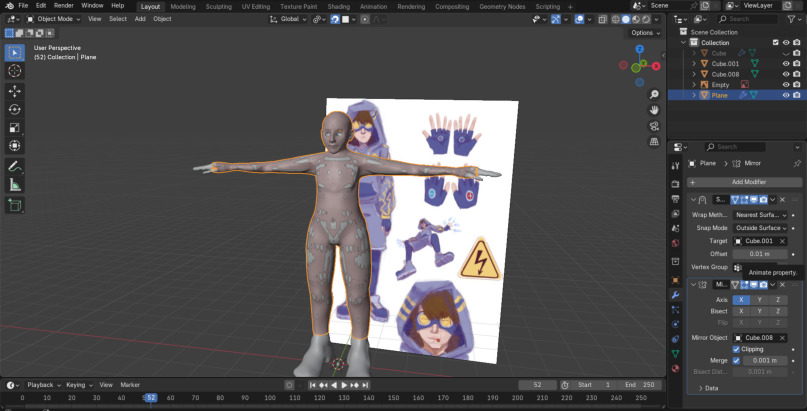
Task: Click the Offset value slider field
Action: click(761, 253)
